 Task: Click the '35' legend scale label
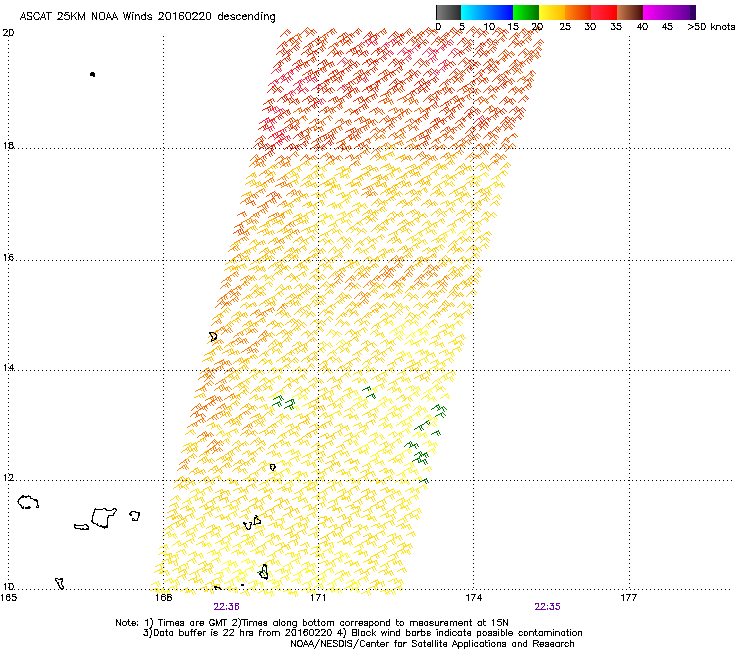pos(616,26)
